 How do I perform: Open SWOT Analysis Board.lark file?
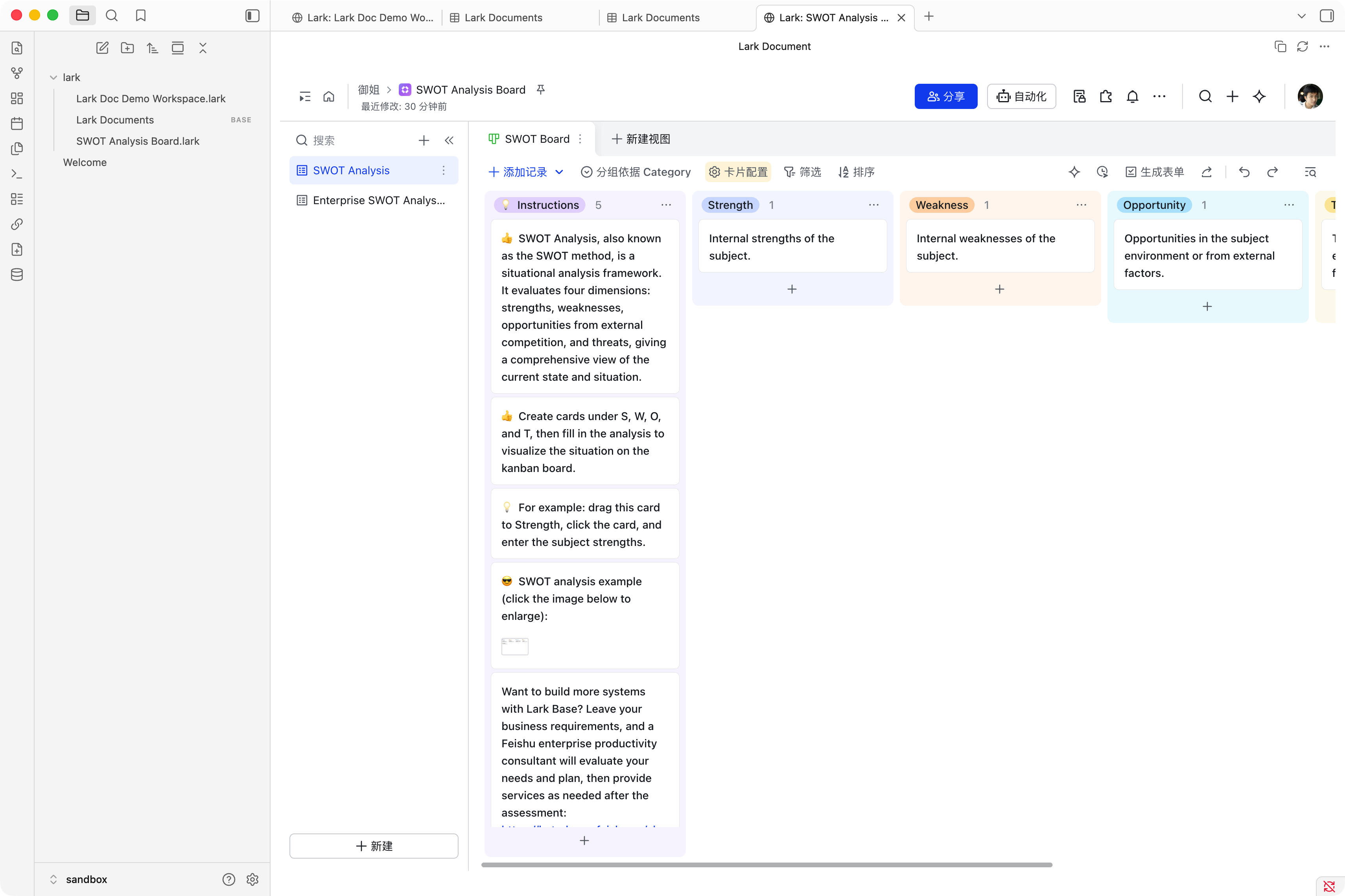138,141
